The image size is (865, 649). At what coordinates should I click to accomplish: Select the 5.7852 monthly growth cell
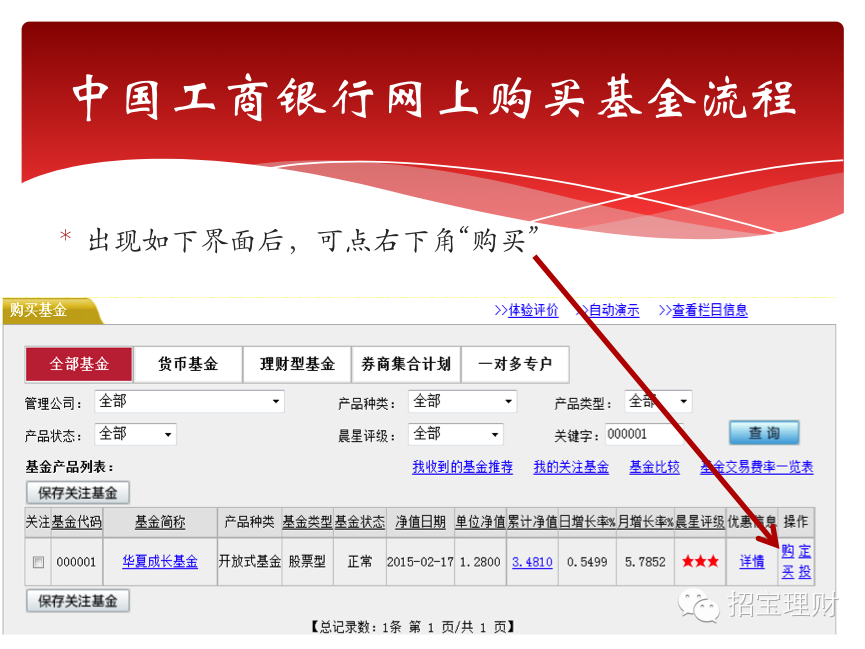pyautogui.click(x=645, y=562)
